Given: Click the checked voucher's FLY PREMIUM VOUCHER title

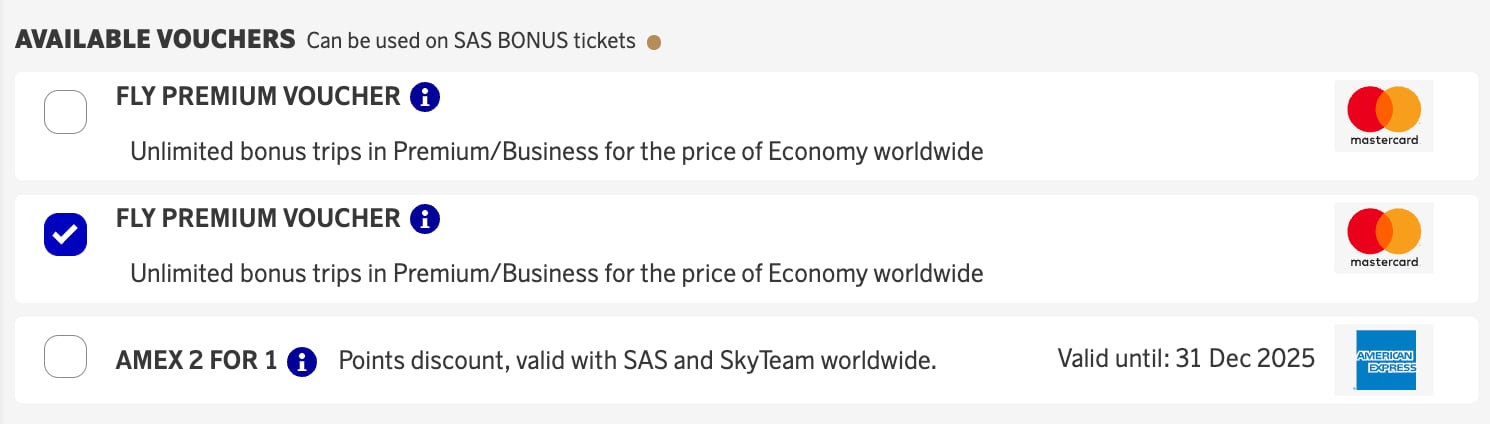Looking at the screenshot, I should coord(258,218).
